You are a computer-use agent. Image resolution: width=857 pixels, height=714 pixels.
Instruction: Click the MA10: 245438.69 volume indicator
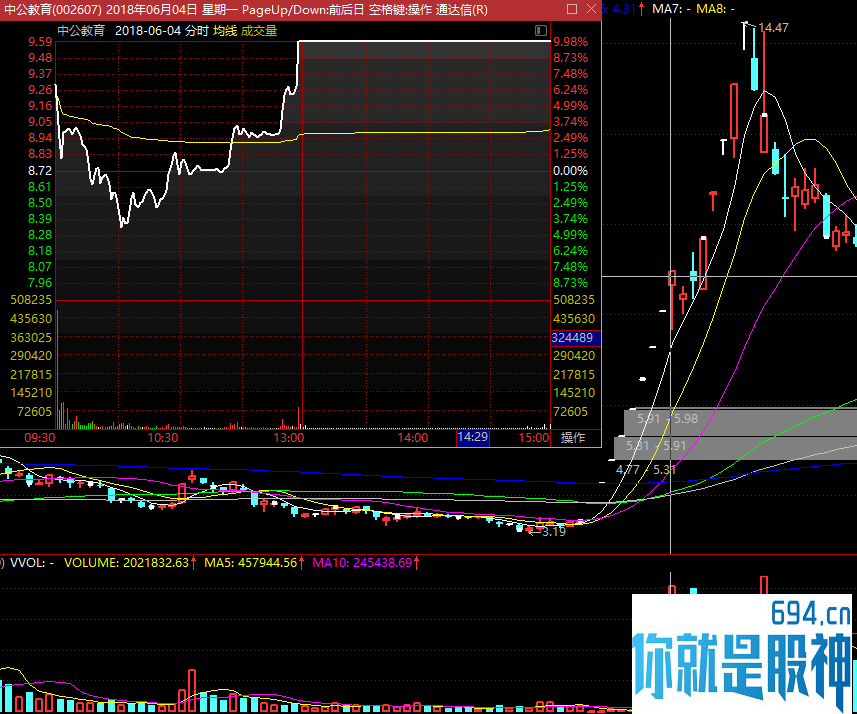[366, 563]
